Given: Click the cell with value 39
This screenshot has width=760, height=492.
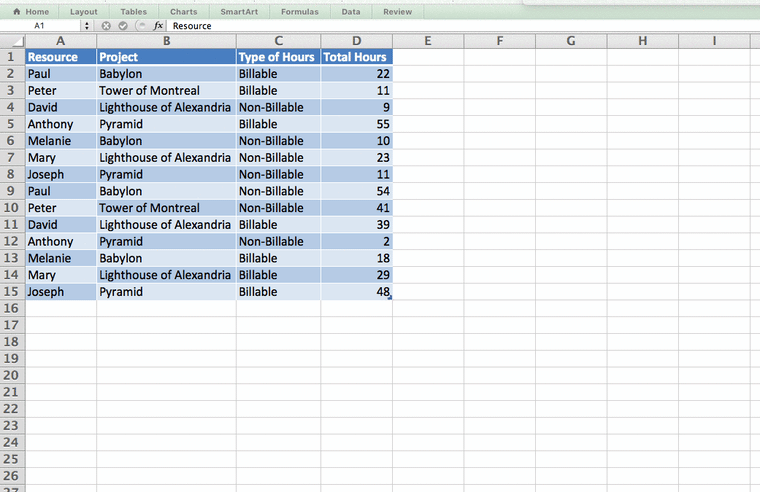Looking at the screenshot, I should pyautogui.click(x=356, y=225).
